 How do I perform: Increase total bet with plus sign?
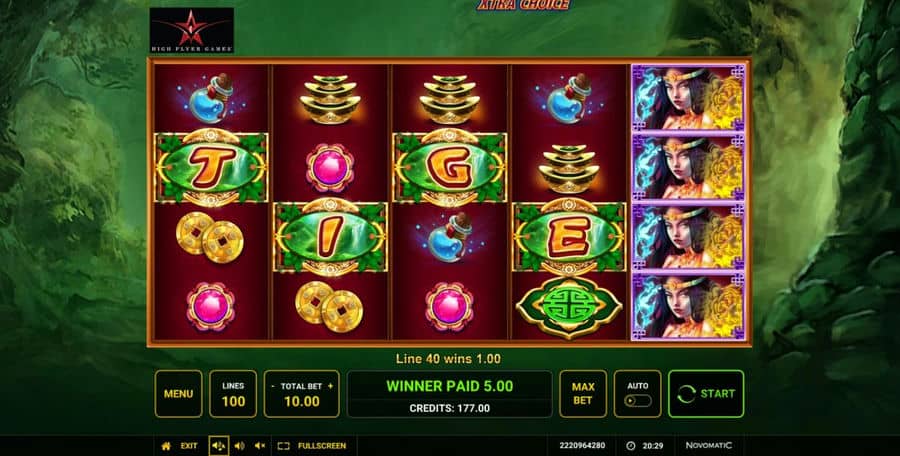pyautogui.click(x=330, y=387)
